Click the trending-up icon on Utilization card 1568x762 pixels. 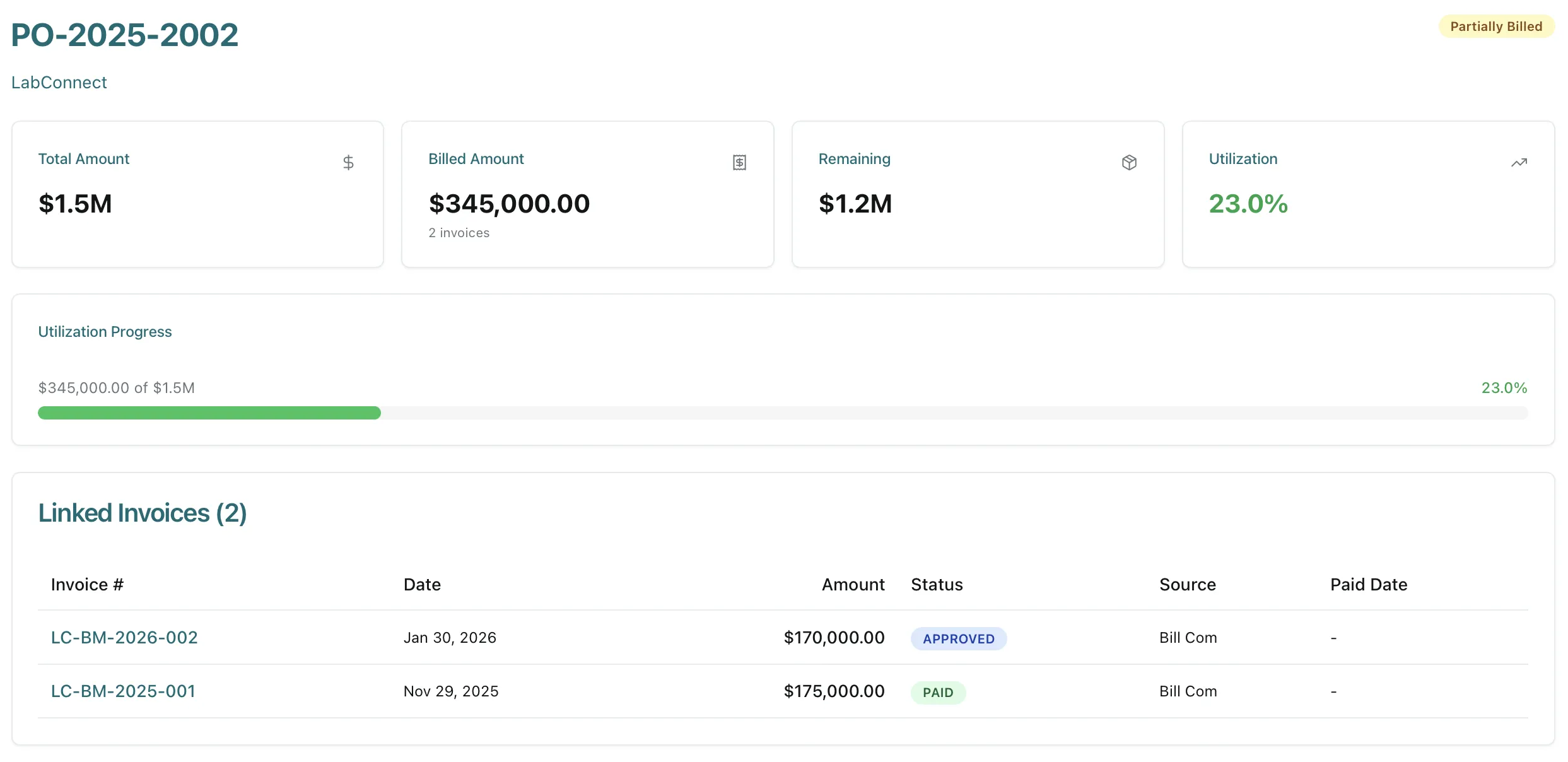pos(1519,162)
